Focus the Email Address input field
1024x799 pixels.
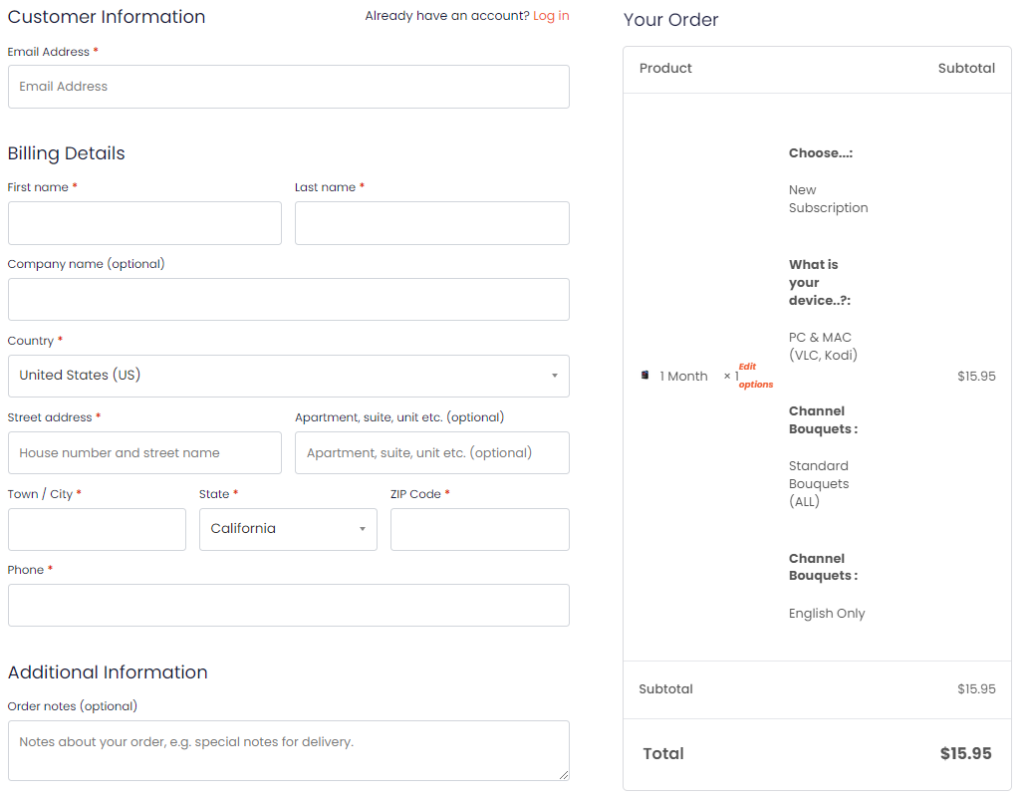[288, 87]
